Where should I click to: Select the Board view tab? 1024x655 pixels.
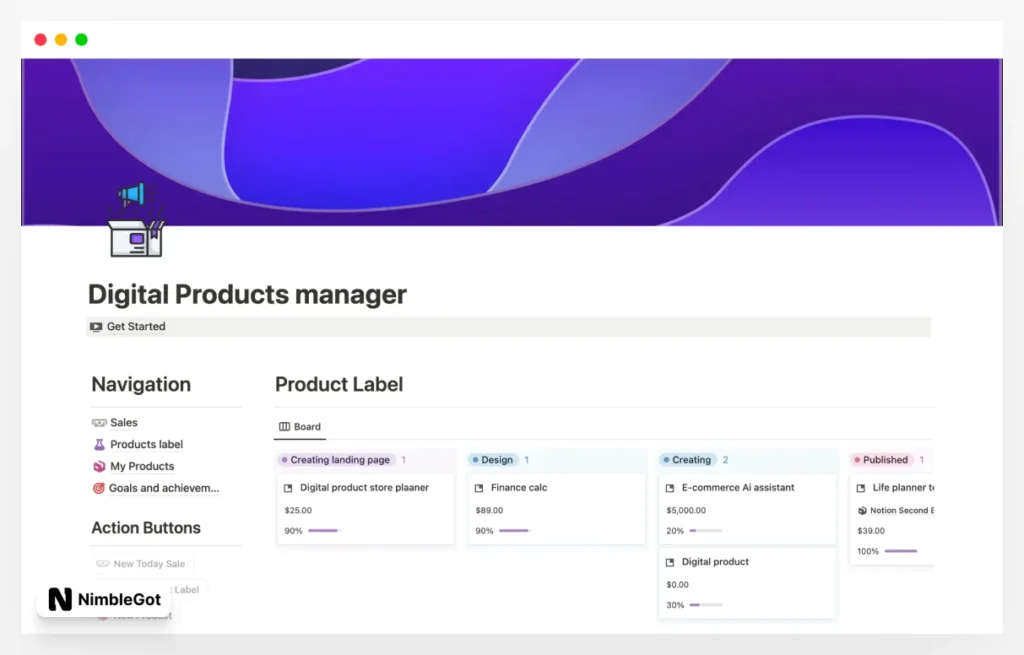tap(300, 426)
